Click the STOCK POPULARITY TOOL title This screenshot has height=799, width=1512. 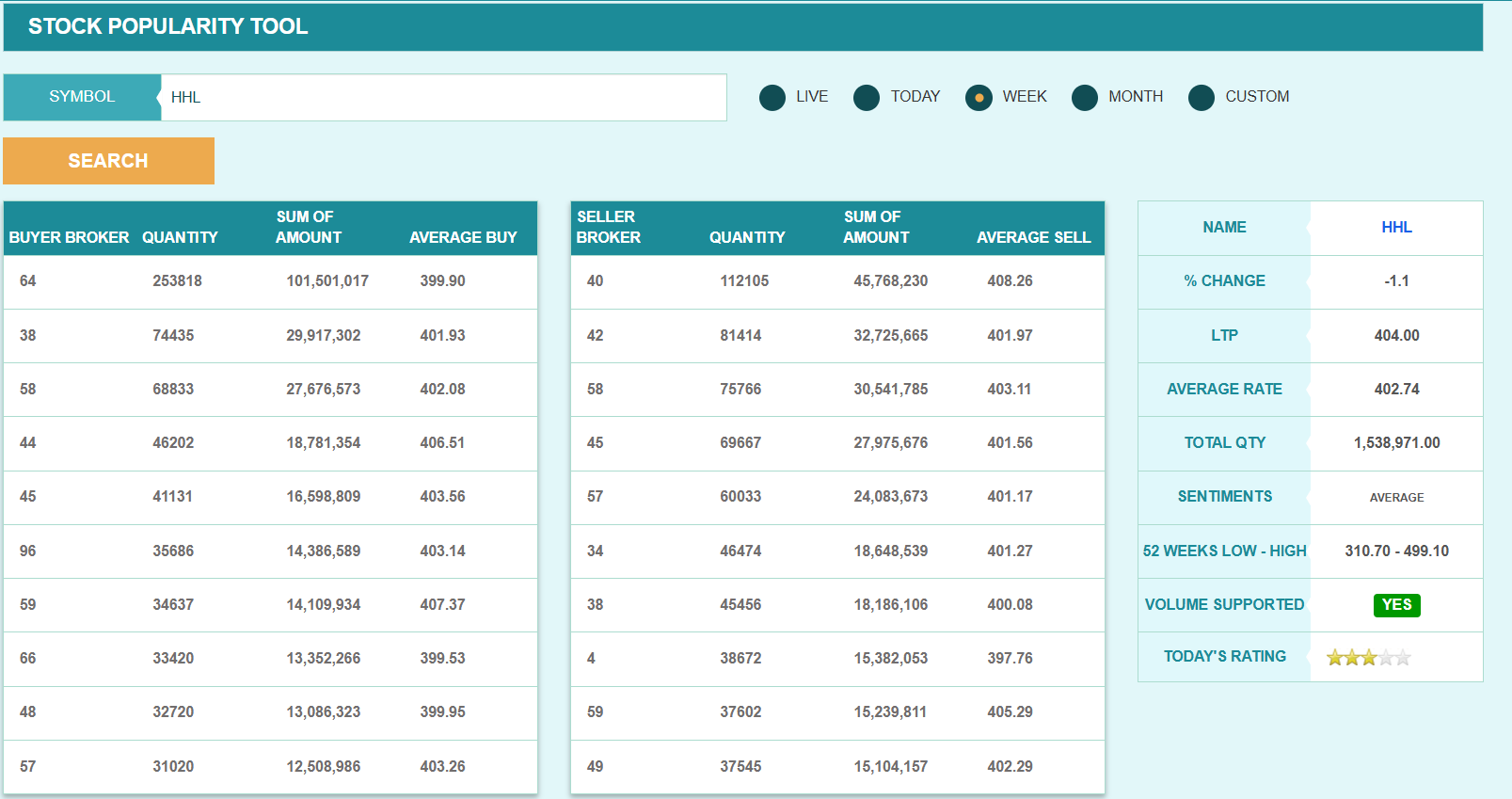[x=168, y=26]
